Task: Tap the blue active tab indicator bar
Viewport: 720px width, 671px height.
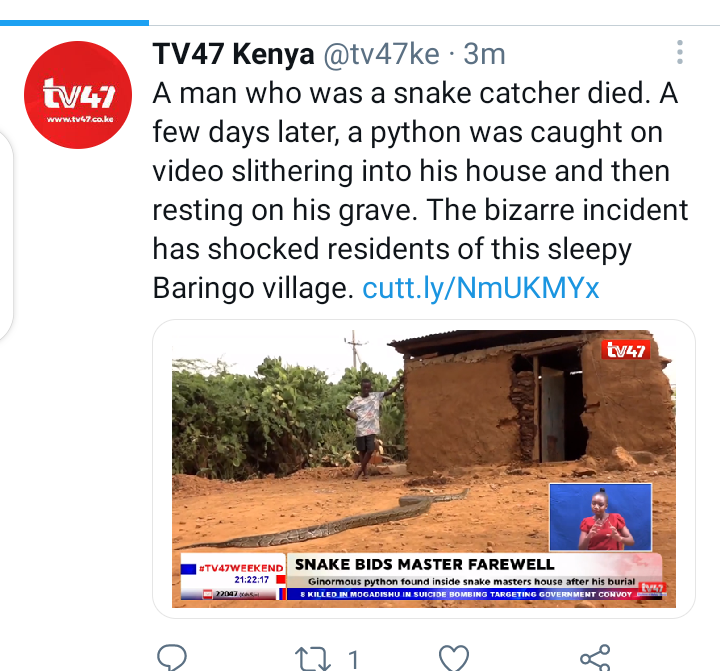Action: 74,23
